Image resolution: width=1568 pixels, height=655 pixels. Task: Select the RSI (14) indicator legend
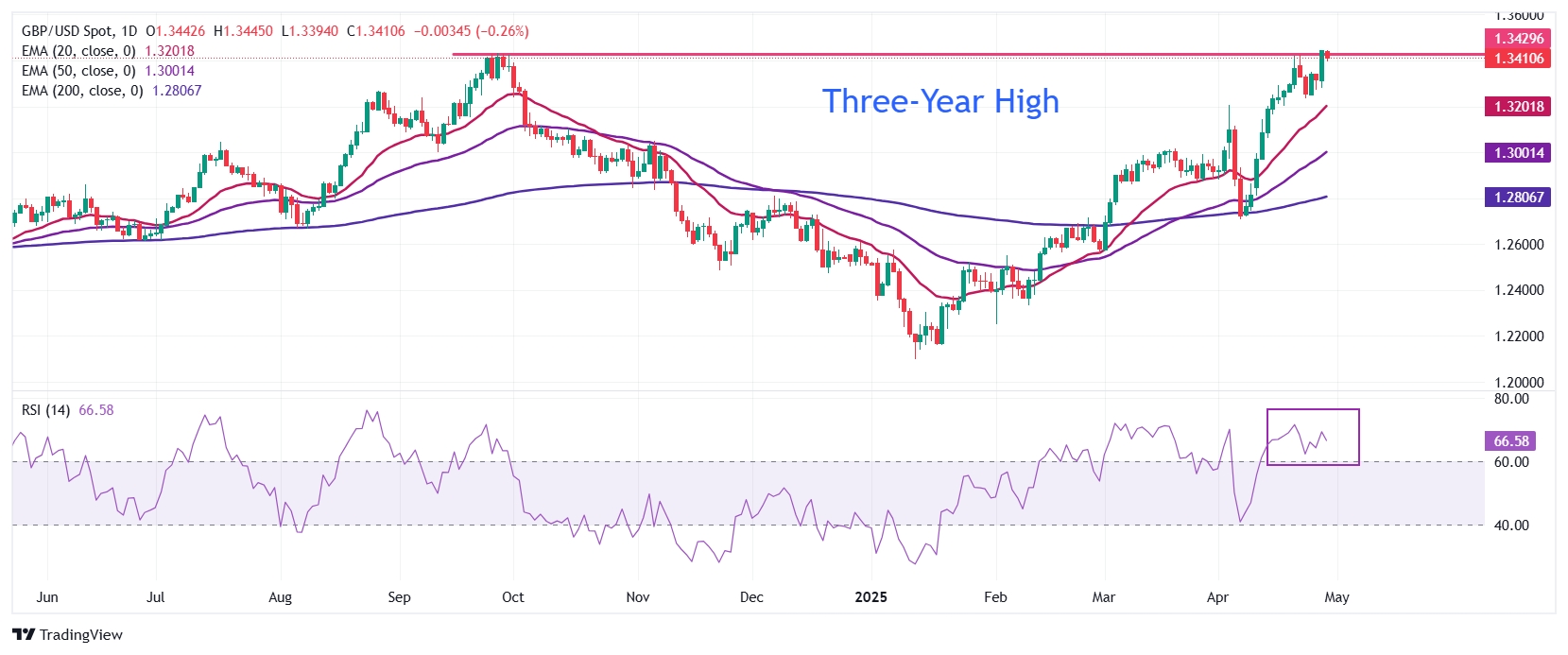[x=45, y=410]
